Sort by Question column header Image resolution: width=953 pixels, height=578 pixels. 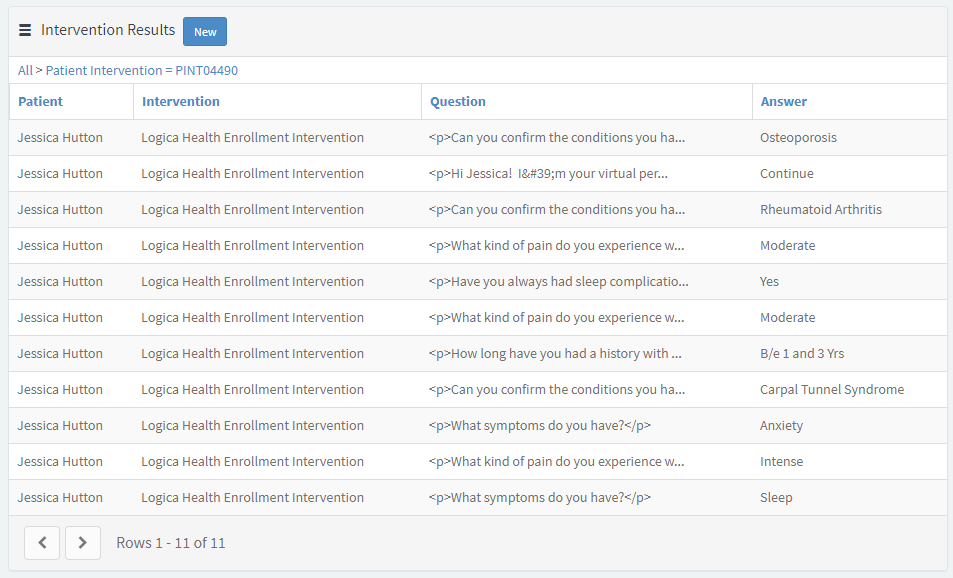tap(458, 101)
